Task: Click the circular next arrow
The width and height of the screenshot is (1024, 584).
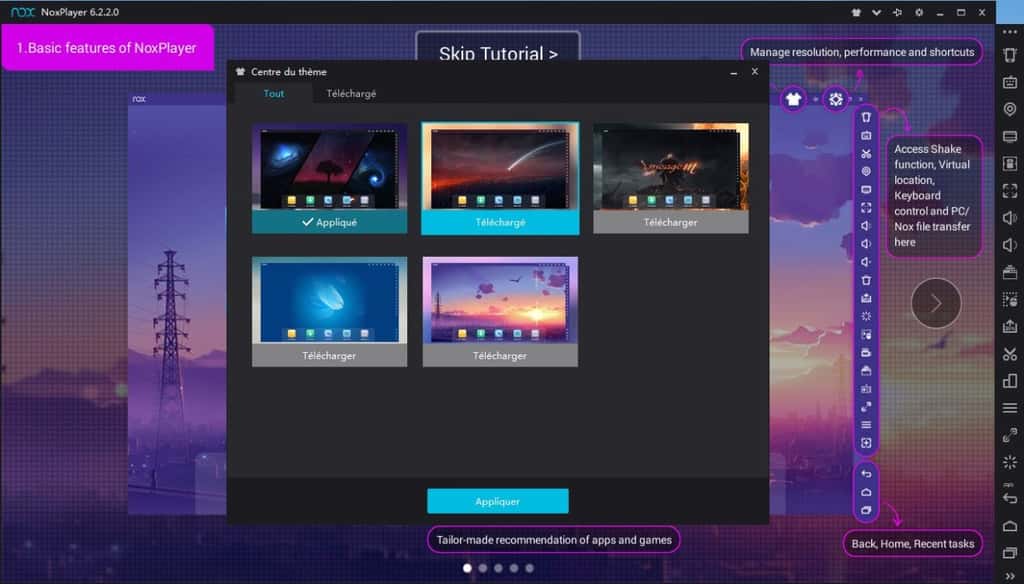Action: pos(935,303)
